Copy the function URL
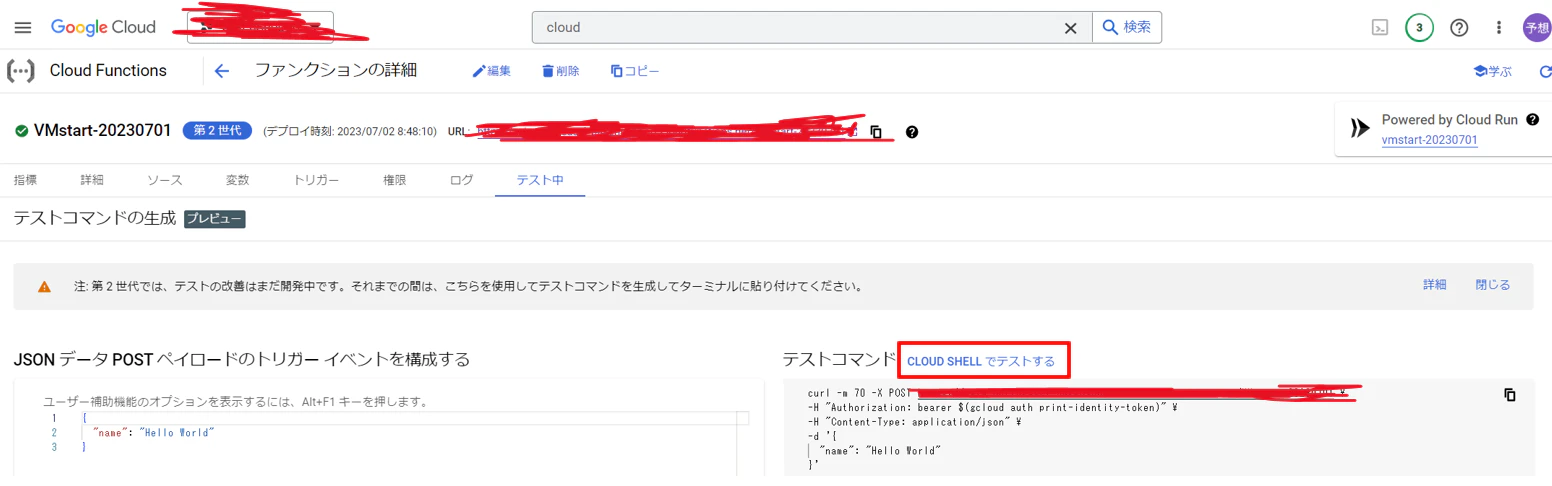Image resolution: width=1552 pixels, height=486 pixels. pos(876,132)
